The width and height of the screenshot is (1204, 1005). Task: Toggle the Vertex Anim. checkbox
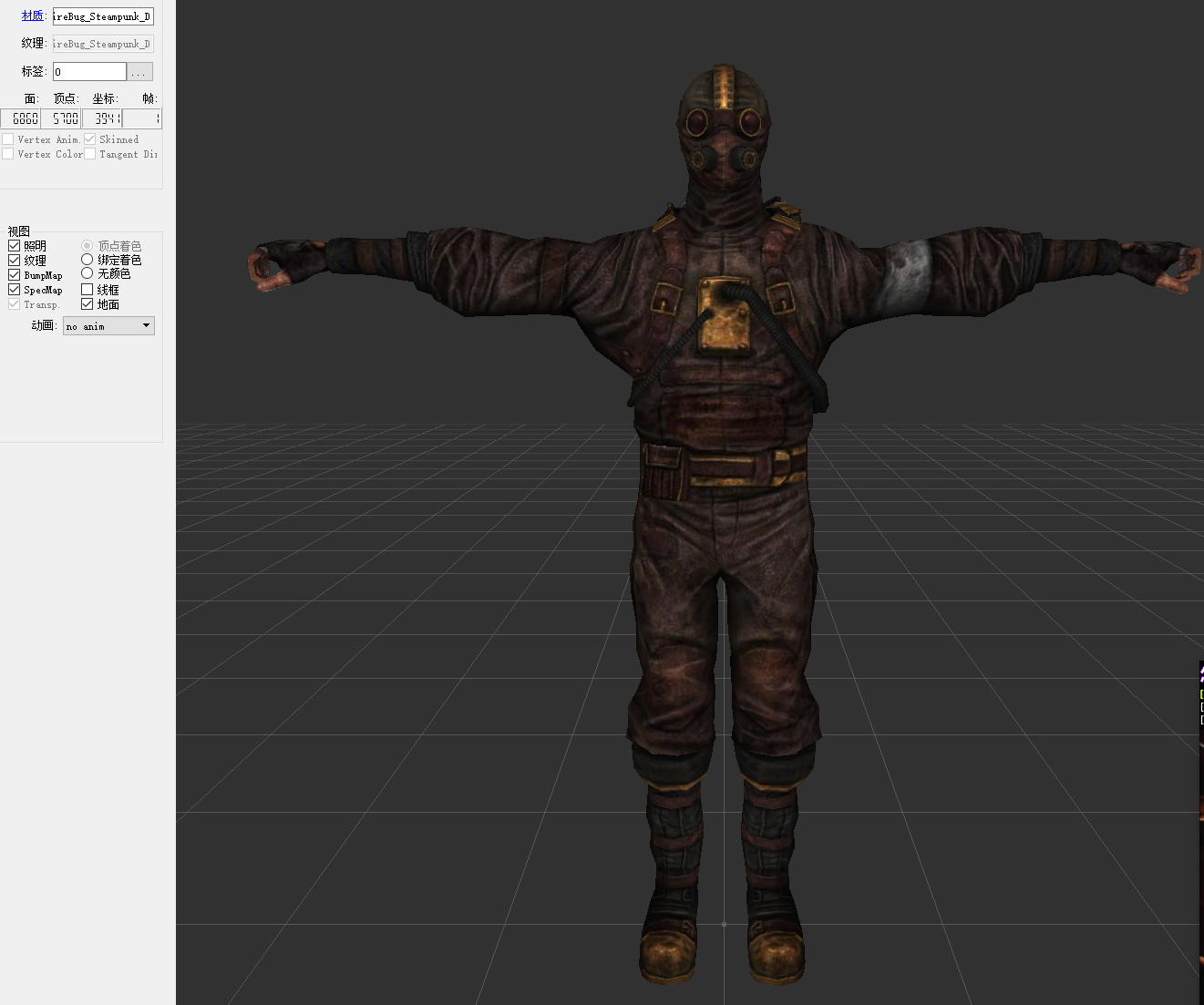click(8, 139)
